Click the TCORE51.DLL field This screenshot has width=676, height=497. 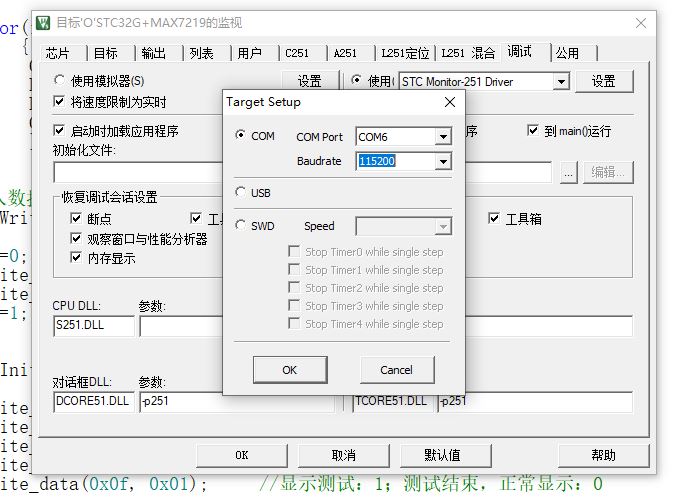click(x=392, y=402)
